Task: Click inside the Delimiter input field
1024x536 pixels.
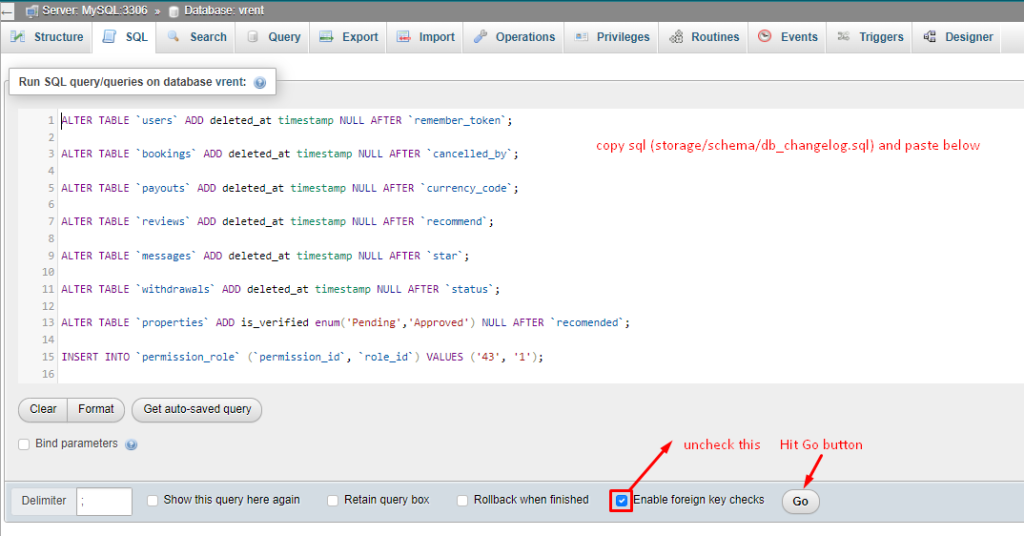Action: pos(104,501)
